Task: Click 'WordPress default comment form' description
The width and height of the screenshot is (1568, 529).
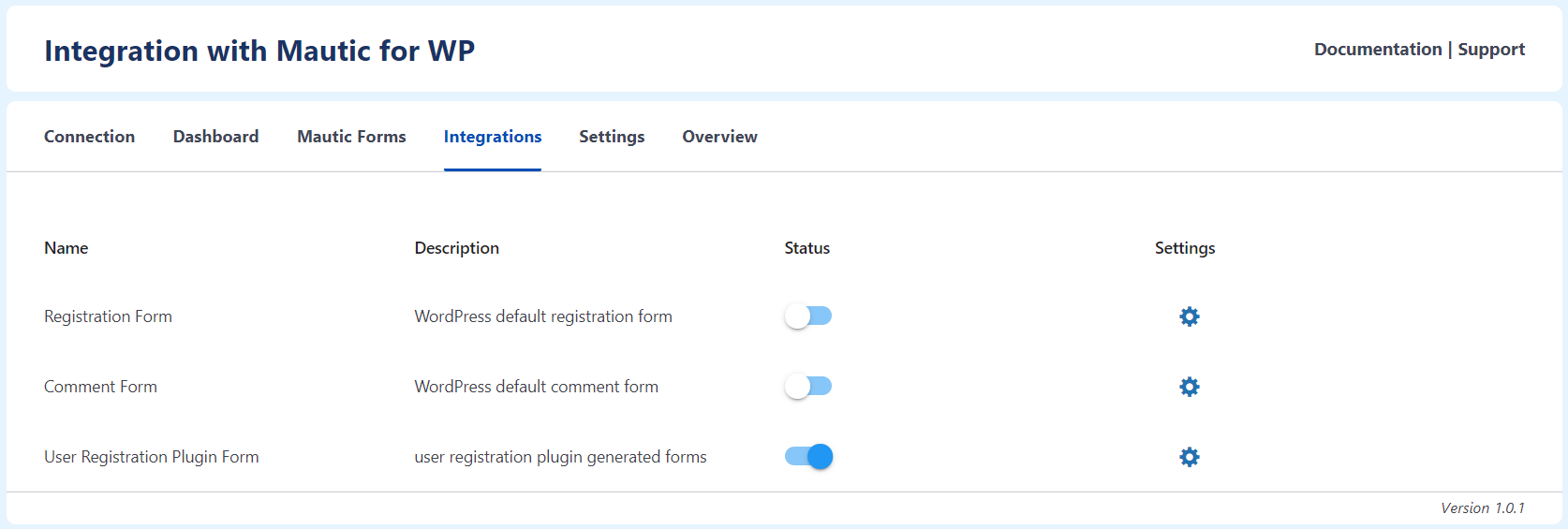Action: click(536, 387)
